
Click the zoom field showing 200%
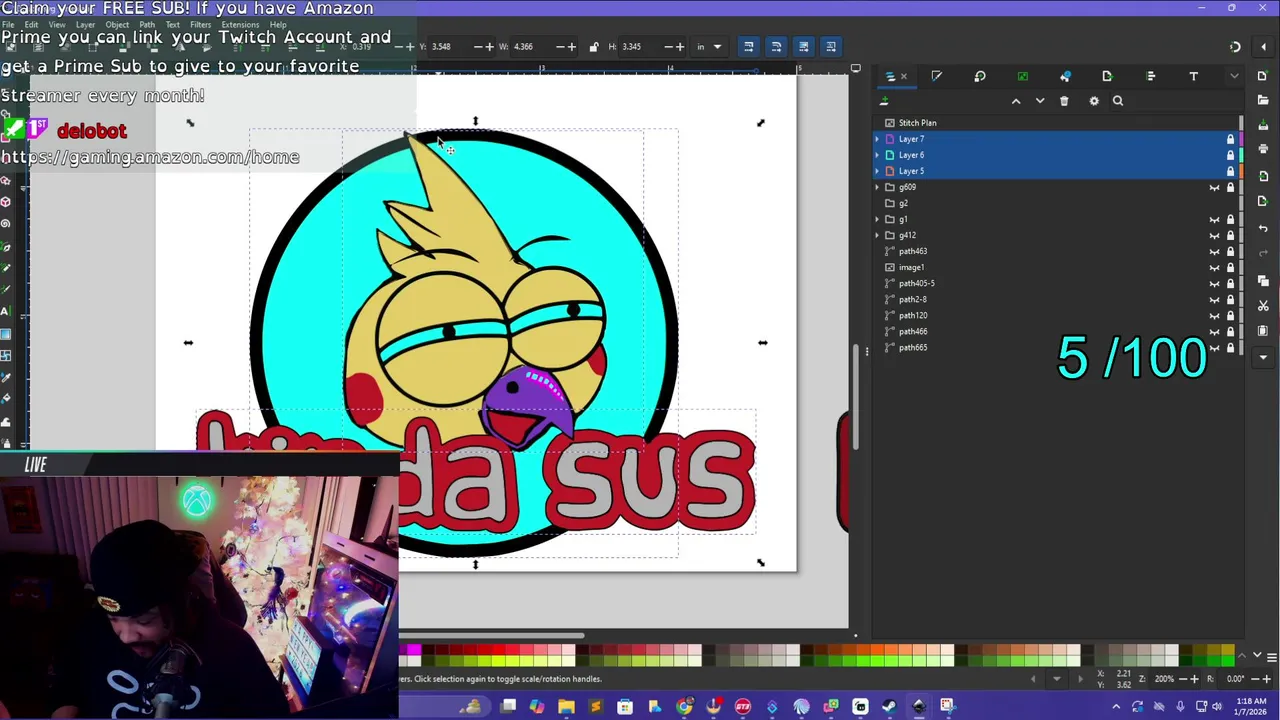(x=1164, y=679)
